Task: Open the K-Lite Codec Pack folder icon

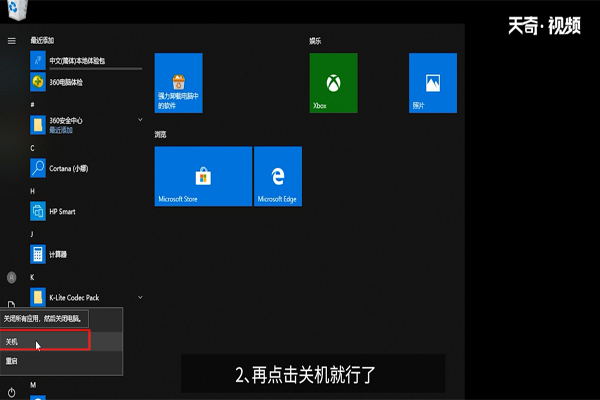Action: [x=38, y=297]
